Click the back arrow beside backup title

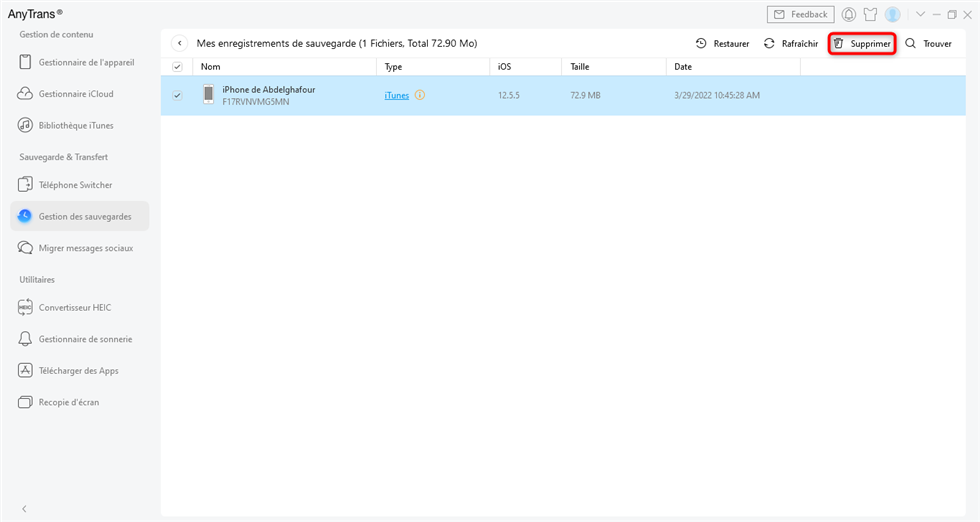tap(179, 43)
